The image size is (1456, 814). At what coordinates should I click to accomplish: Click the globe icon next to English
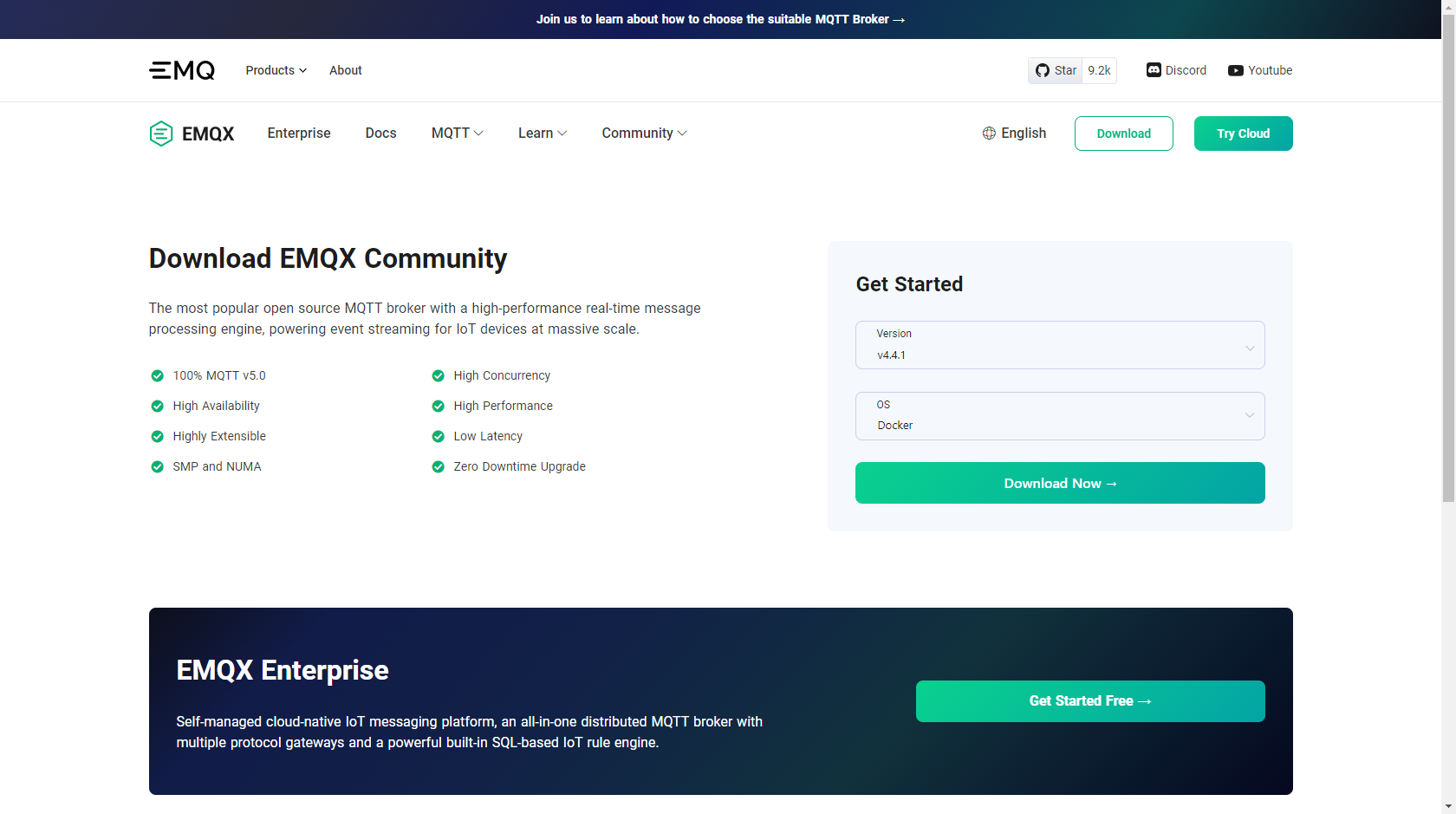point(989,133)
